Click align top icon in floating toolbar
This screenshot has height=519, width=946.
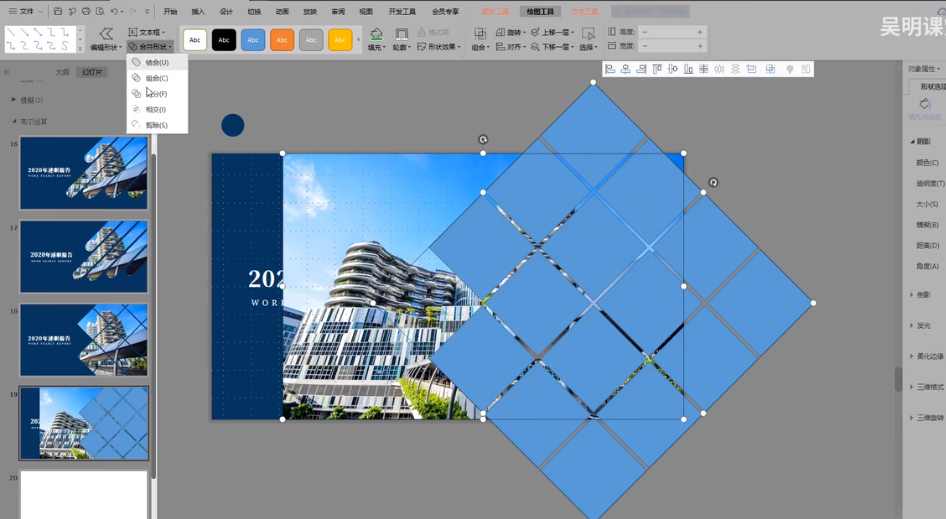657,69
